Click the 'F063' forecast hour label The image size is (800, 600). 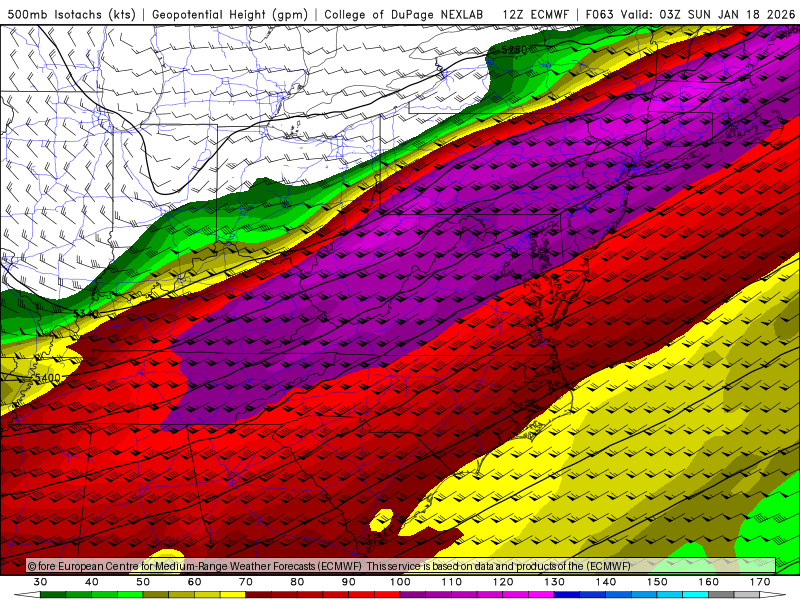[x=599, y=15]
